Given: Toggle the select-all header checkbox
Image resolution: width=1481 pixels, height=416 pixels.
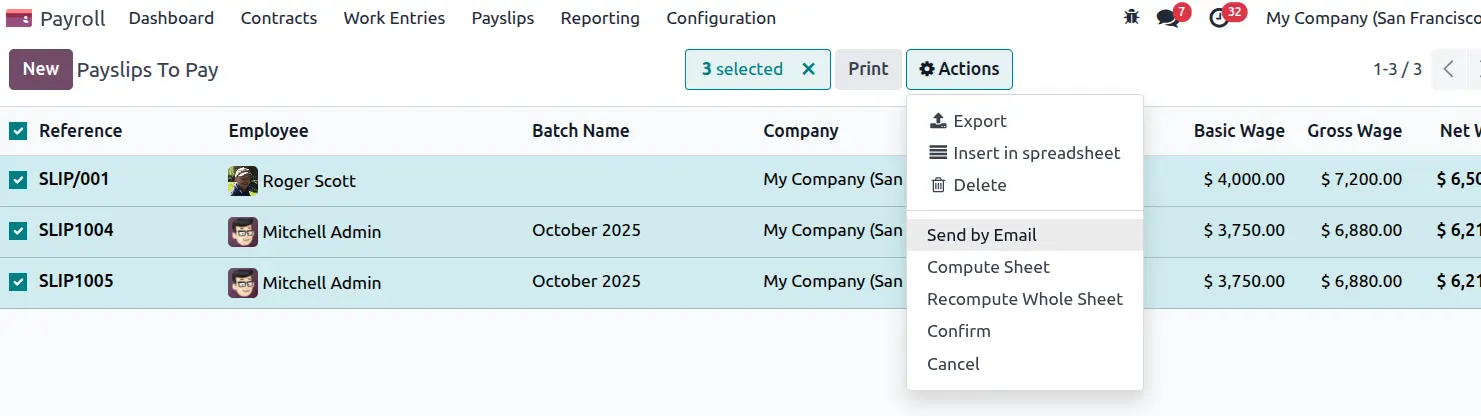Looking at the screenshot, I should (18, 131).
